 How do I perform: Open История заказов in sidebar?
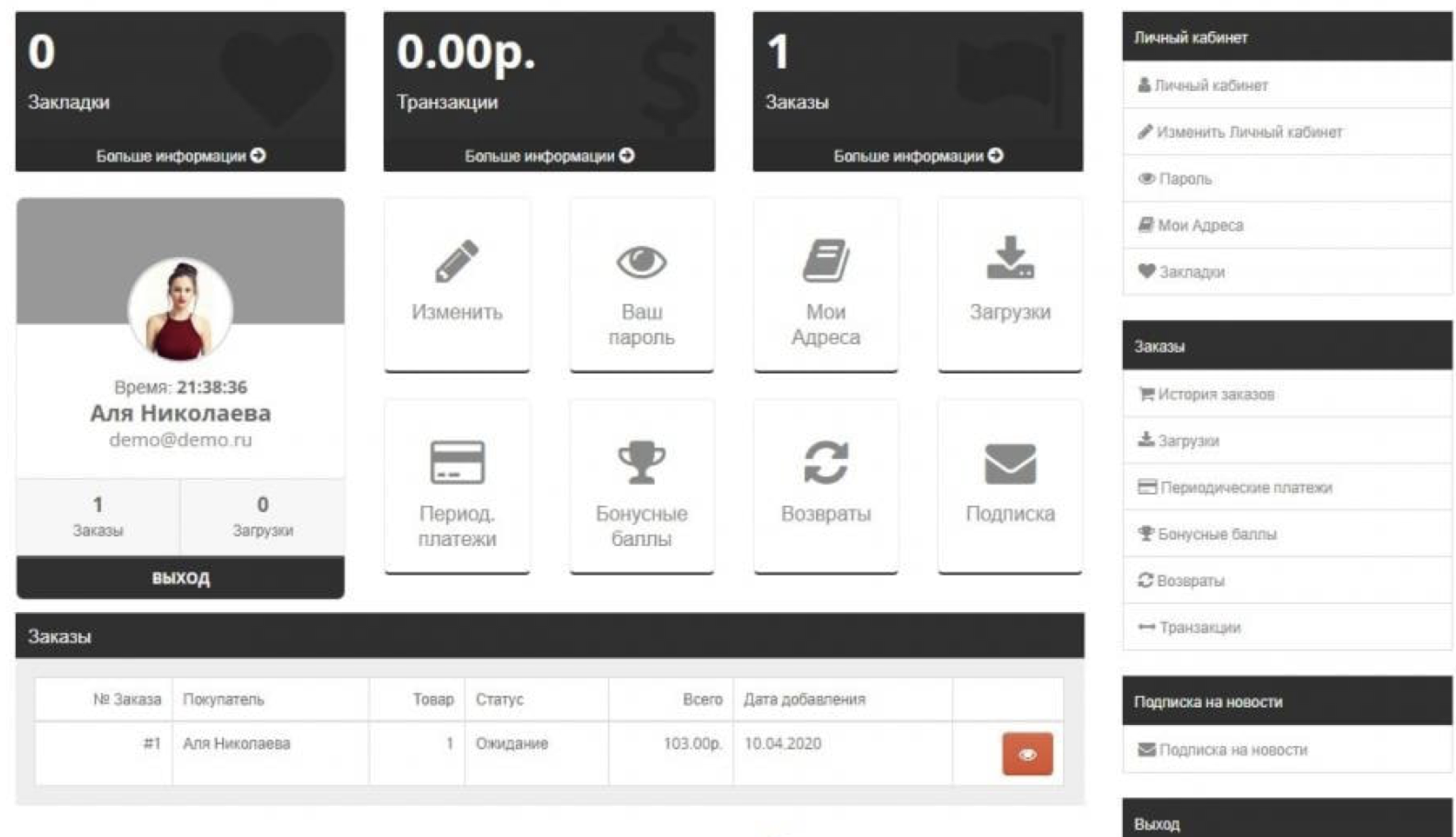click(1215, 395)
